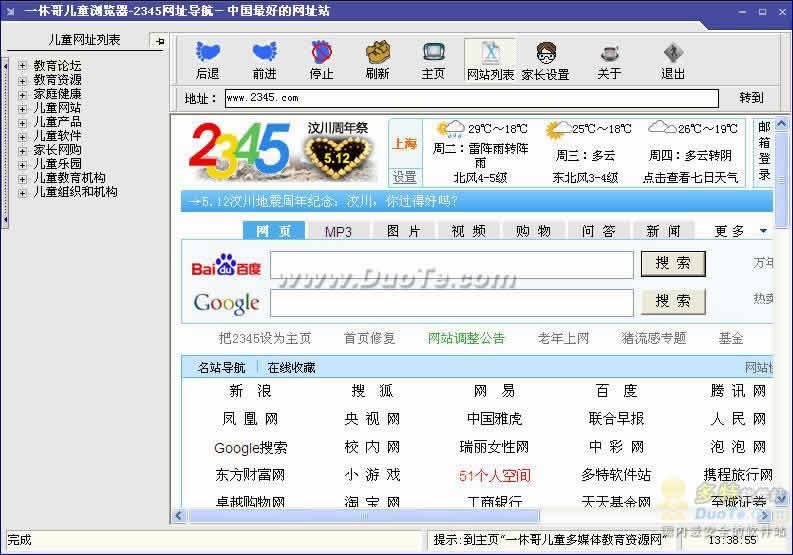Click the Tuesday thunderstorm weather icon
Image resolution: width=793 pixels, height=555 pixels.
click(451, 129)
